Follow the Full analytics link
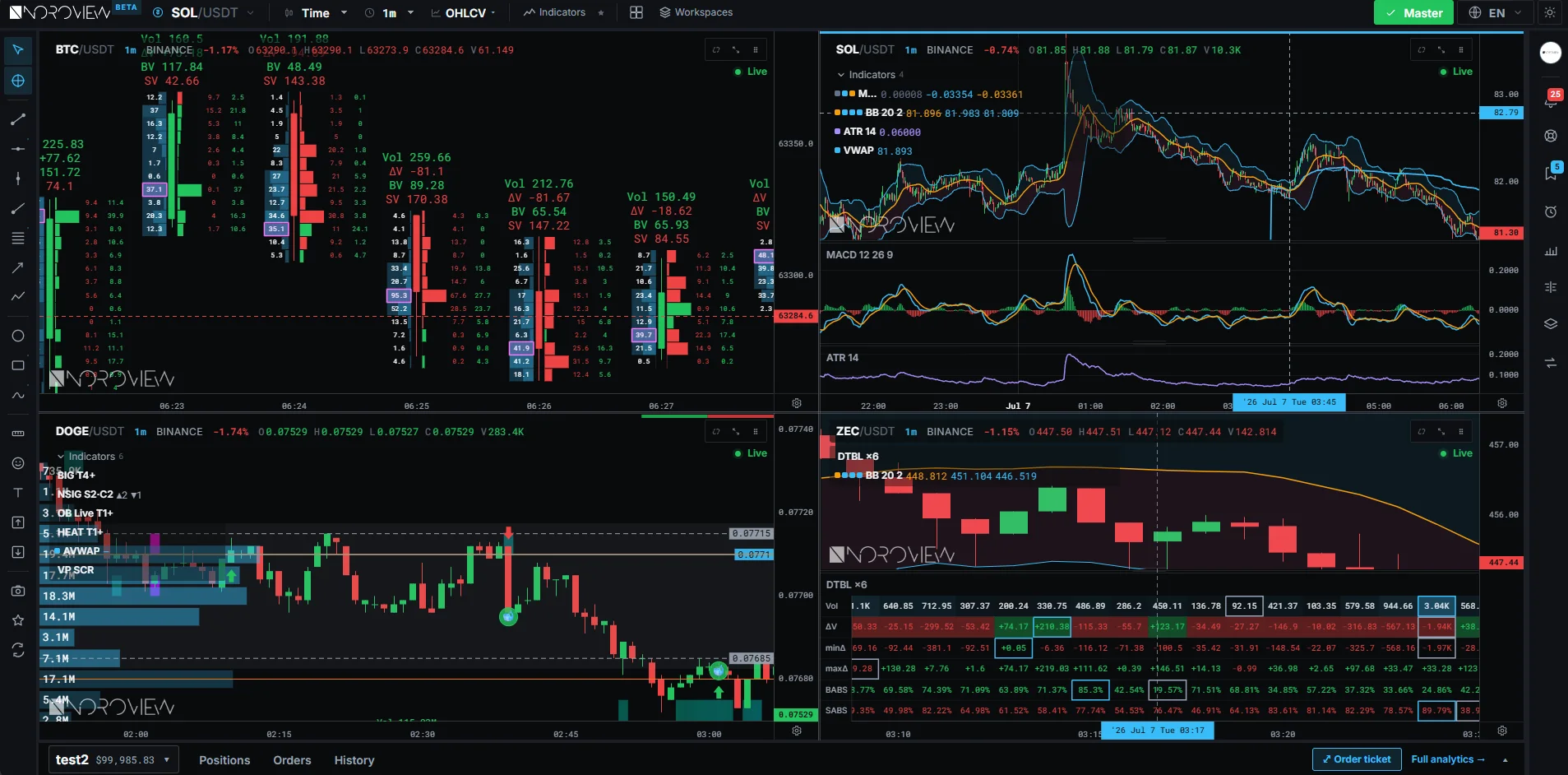The height and width of the screenshot is (775, 1568). click(x=1447, y=759)
